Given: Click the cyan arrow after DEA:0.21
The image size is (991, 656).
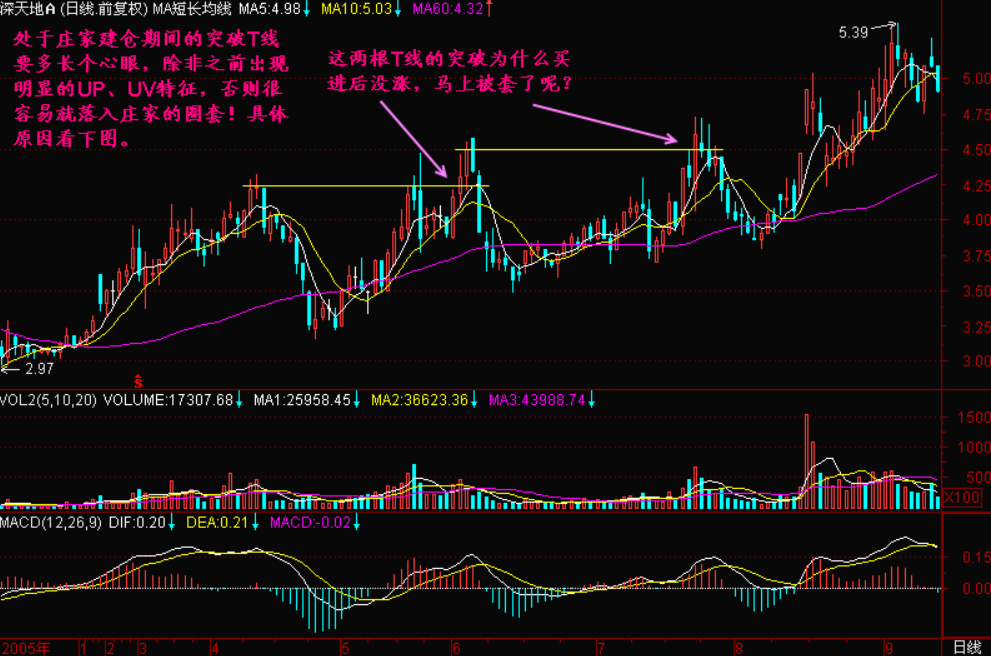Looking at the screenshot, I should tap(262, 523).
